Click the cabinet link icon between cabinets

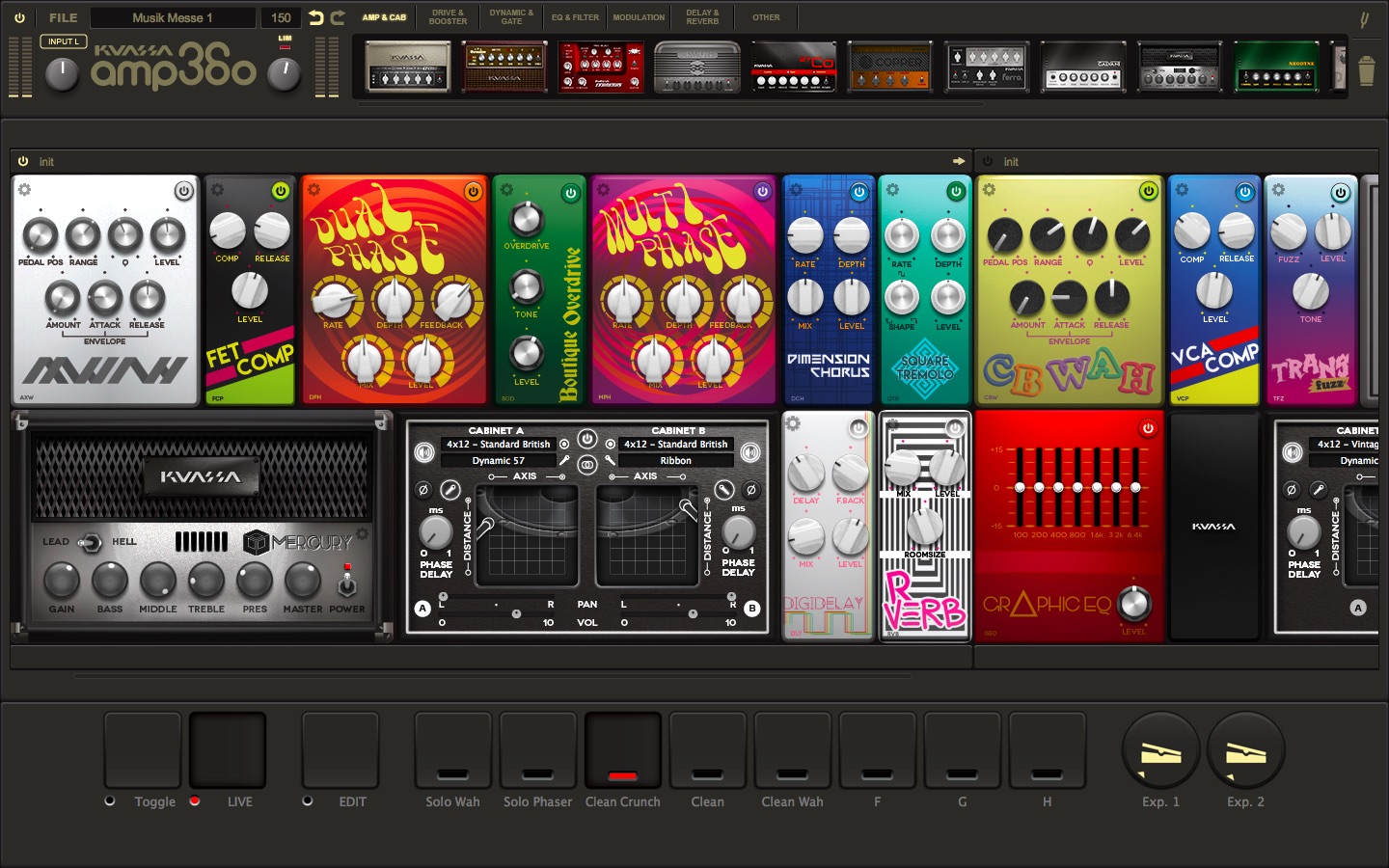(x=586, y=465)
